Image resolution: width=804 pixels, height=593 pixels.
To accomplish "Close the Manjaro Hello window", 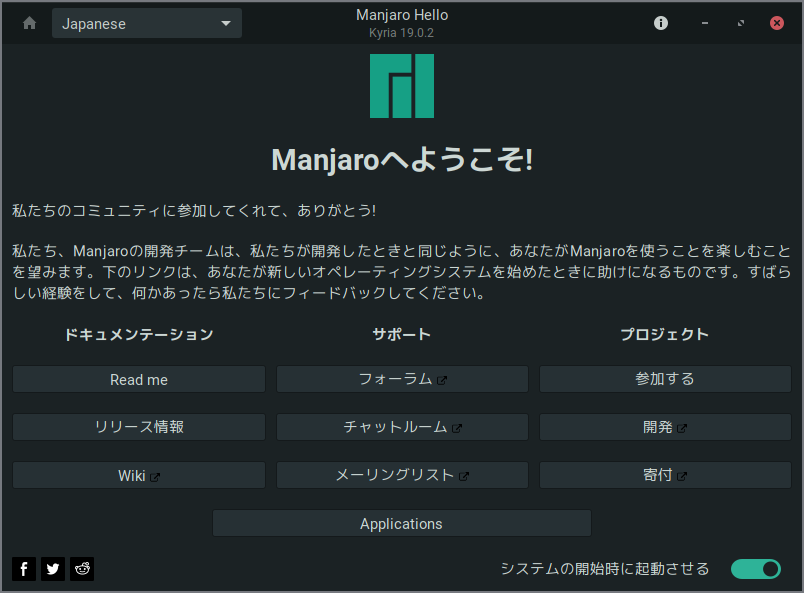I will [x=777, y=23].
